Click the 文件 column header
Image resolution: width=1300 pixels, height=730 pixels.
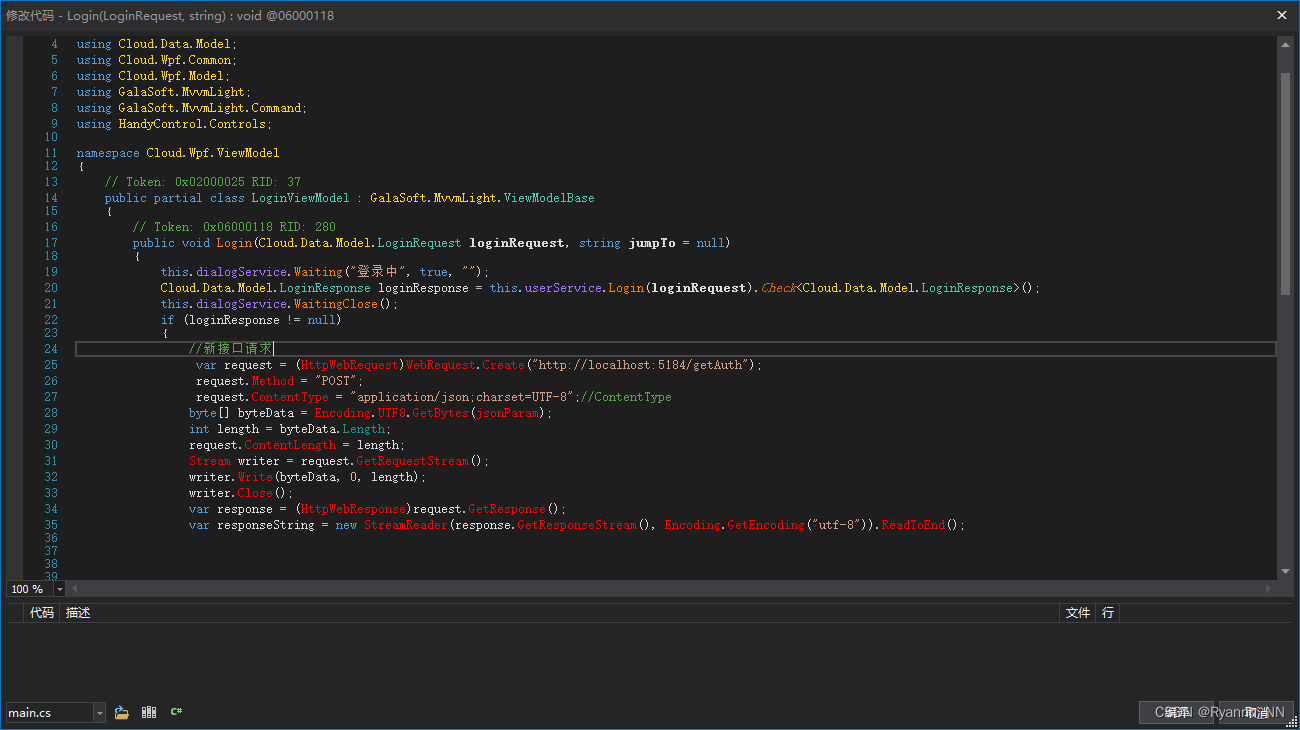click(1077, 612)
